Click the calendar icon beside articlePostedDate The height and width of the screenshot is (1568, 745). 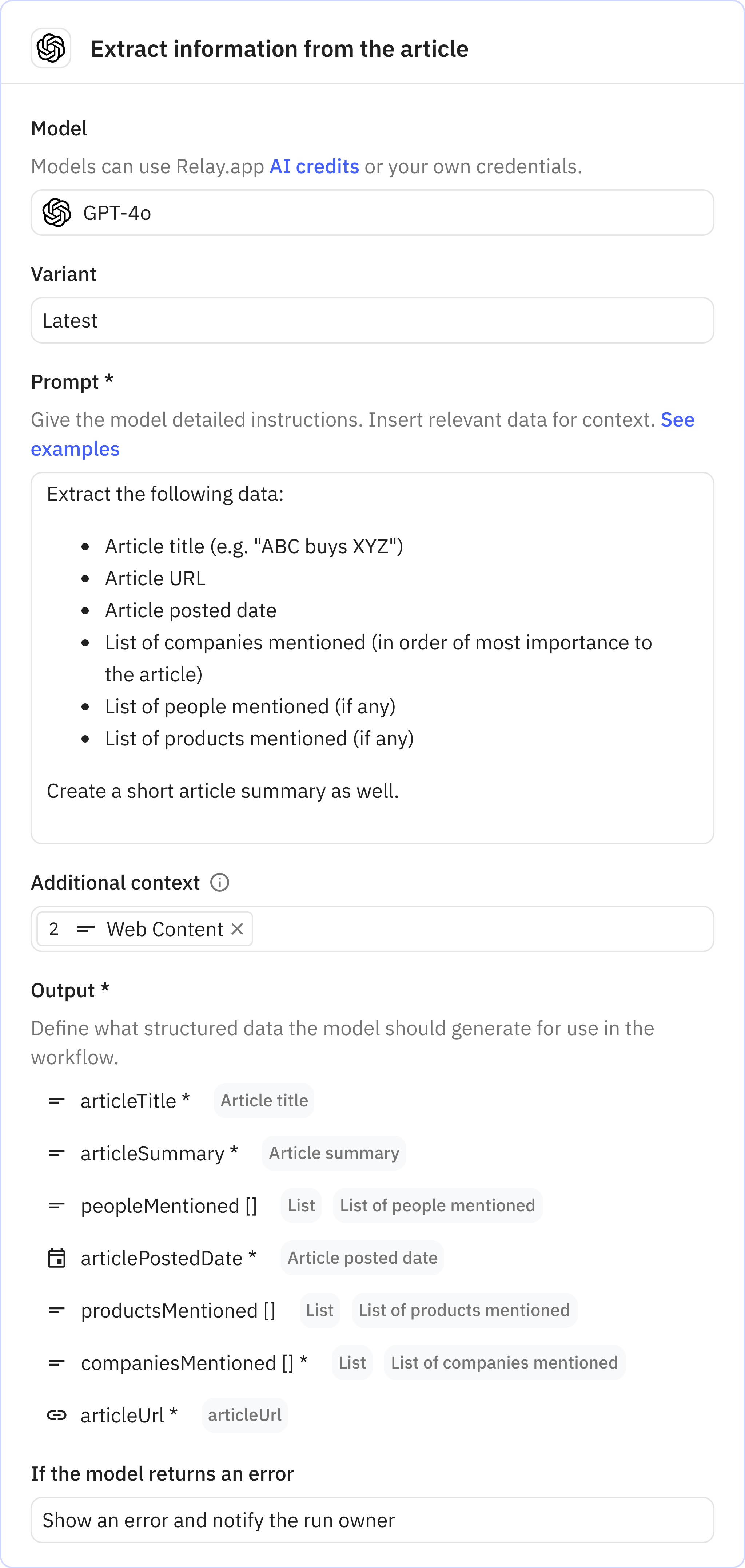[x=56, y=1258]
